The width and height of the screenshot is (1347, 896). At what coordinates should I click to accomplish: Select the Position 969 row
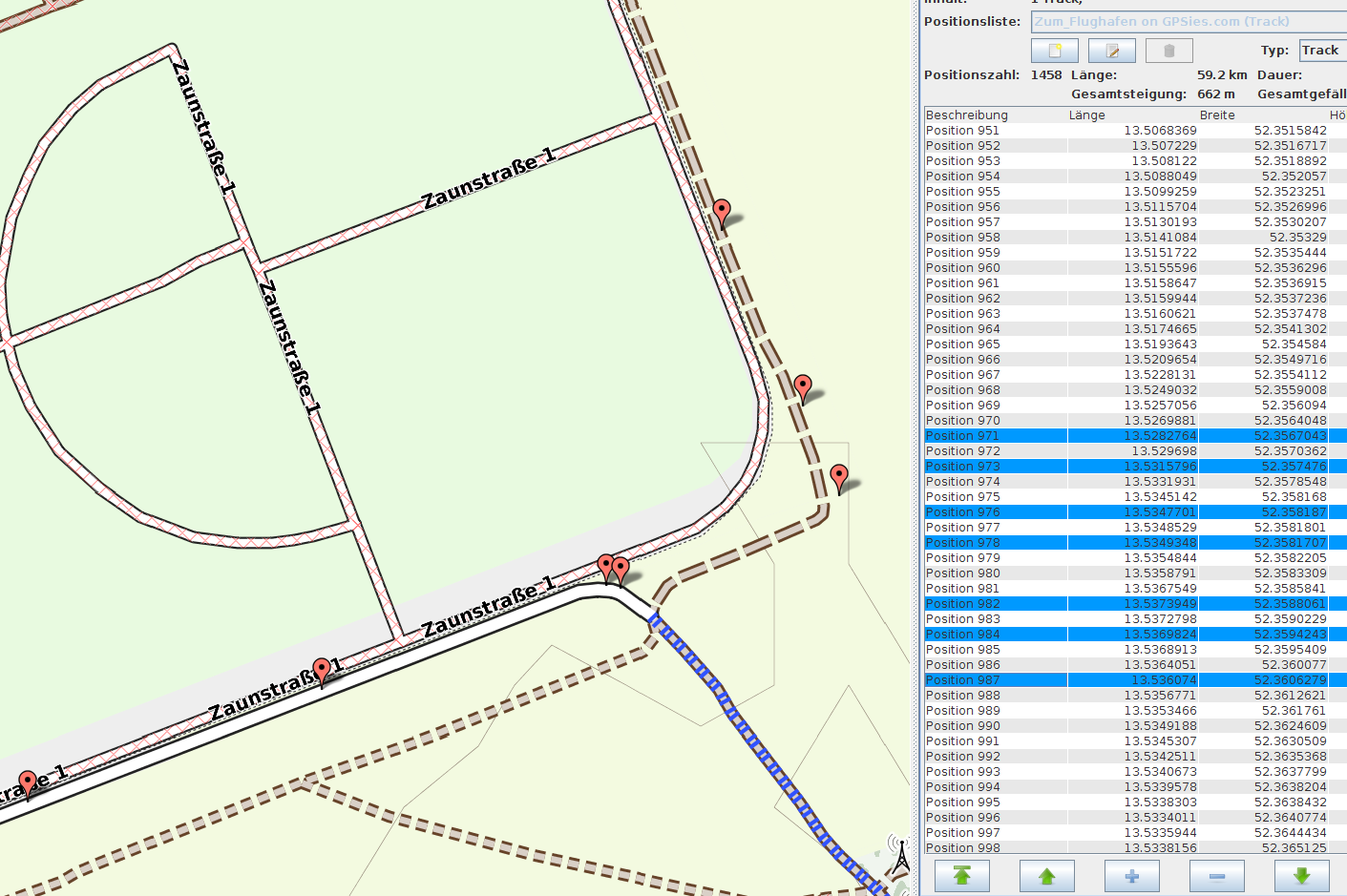click(1135, 406)
